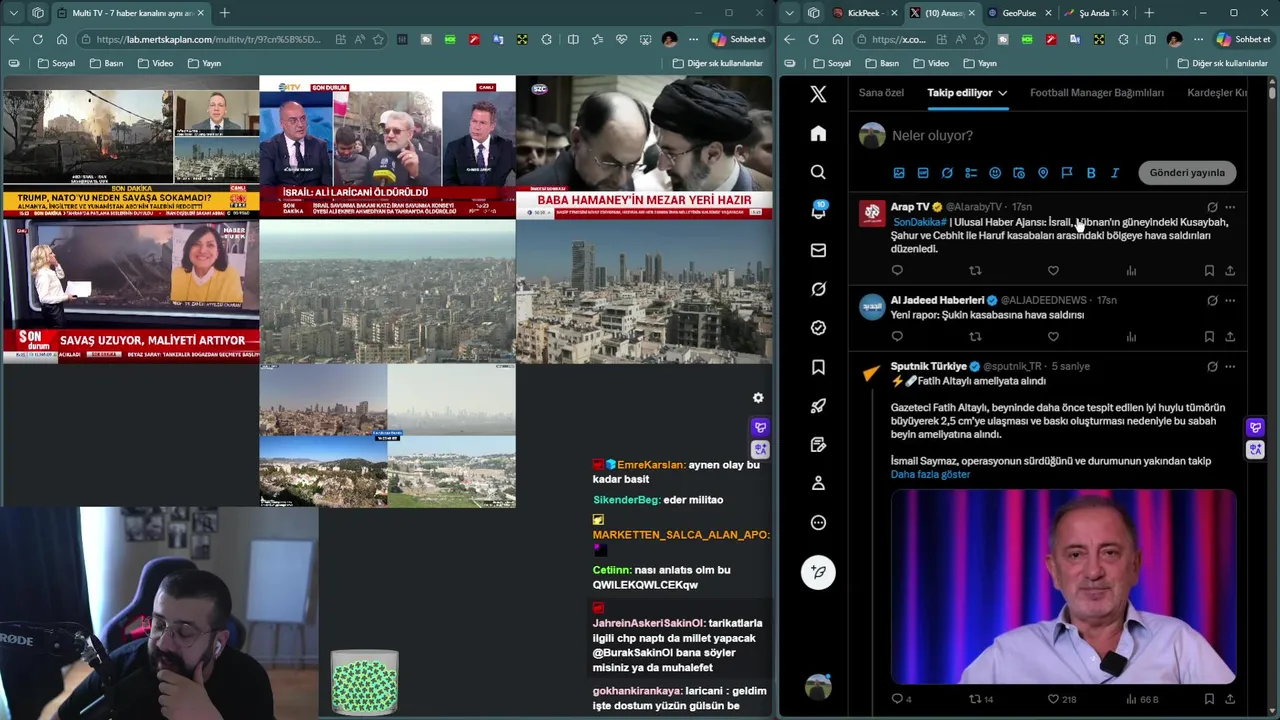This screenshot has width=1280, height=720.
Task: Open the more circle icon in sidebar
Action: pyautogui.click(x=818, y=522)
